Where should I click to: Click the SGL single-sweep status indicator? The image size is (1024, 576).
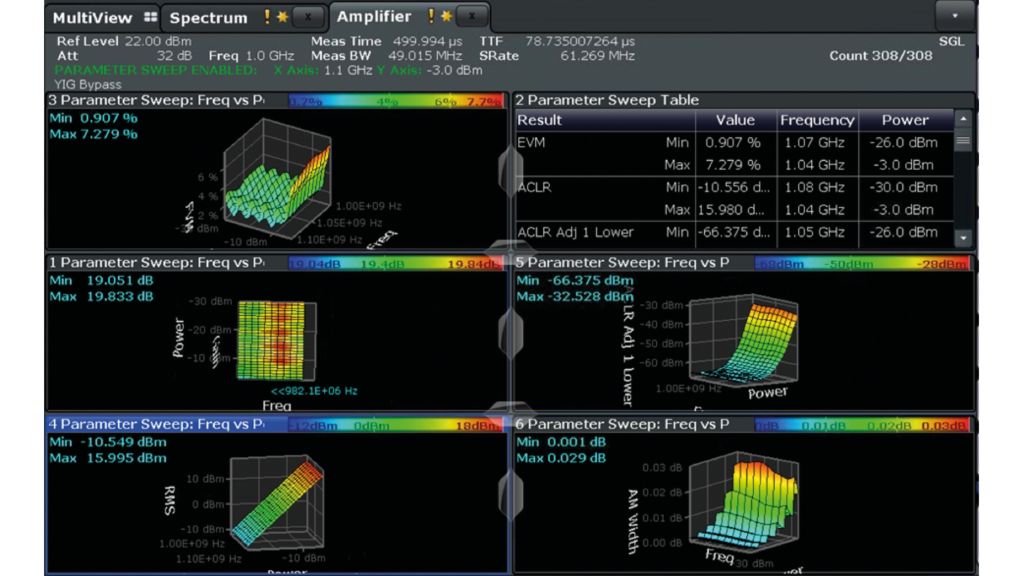pos(951,41)
